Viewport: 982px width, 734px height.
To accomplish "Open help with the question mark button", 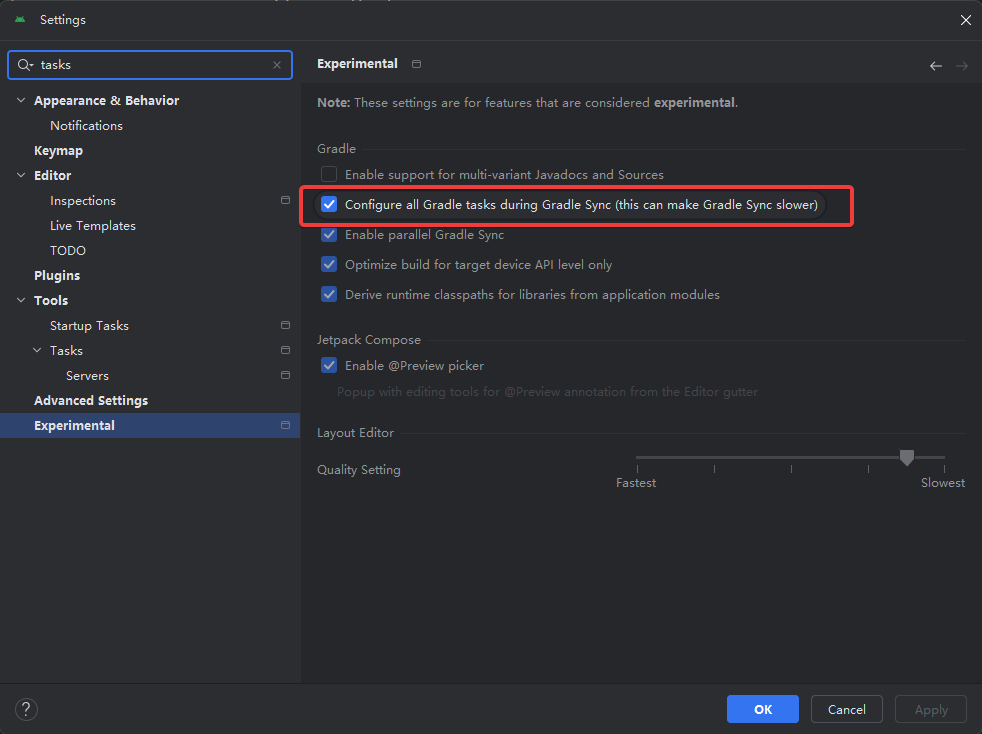I will pyautogui.click(x=26, y=709).
